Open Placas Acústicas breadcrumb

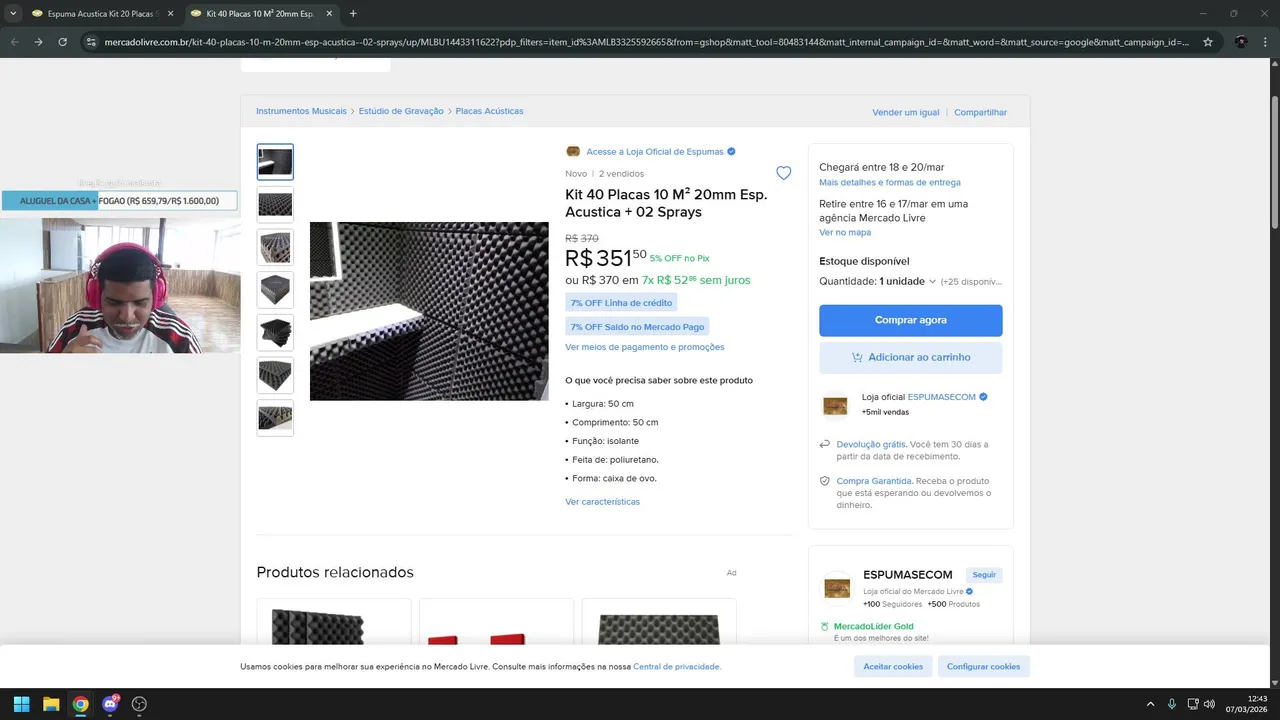489,111
